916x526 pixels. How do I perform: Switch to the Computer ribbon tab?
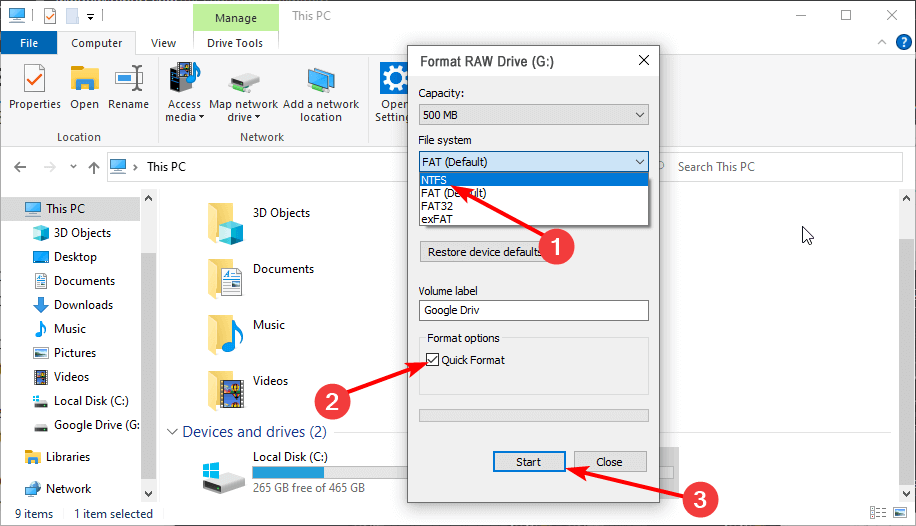tap(96, 43)
